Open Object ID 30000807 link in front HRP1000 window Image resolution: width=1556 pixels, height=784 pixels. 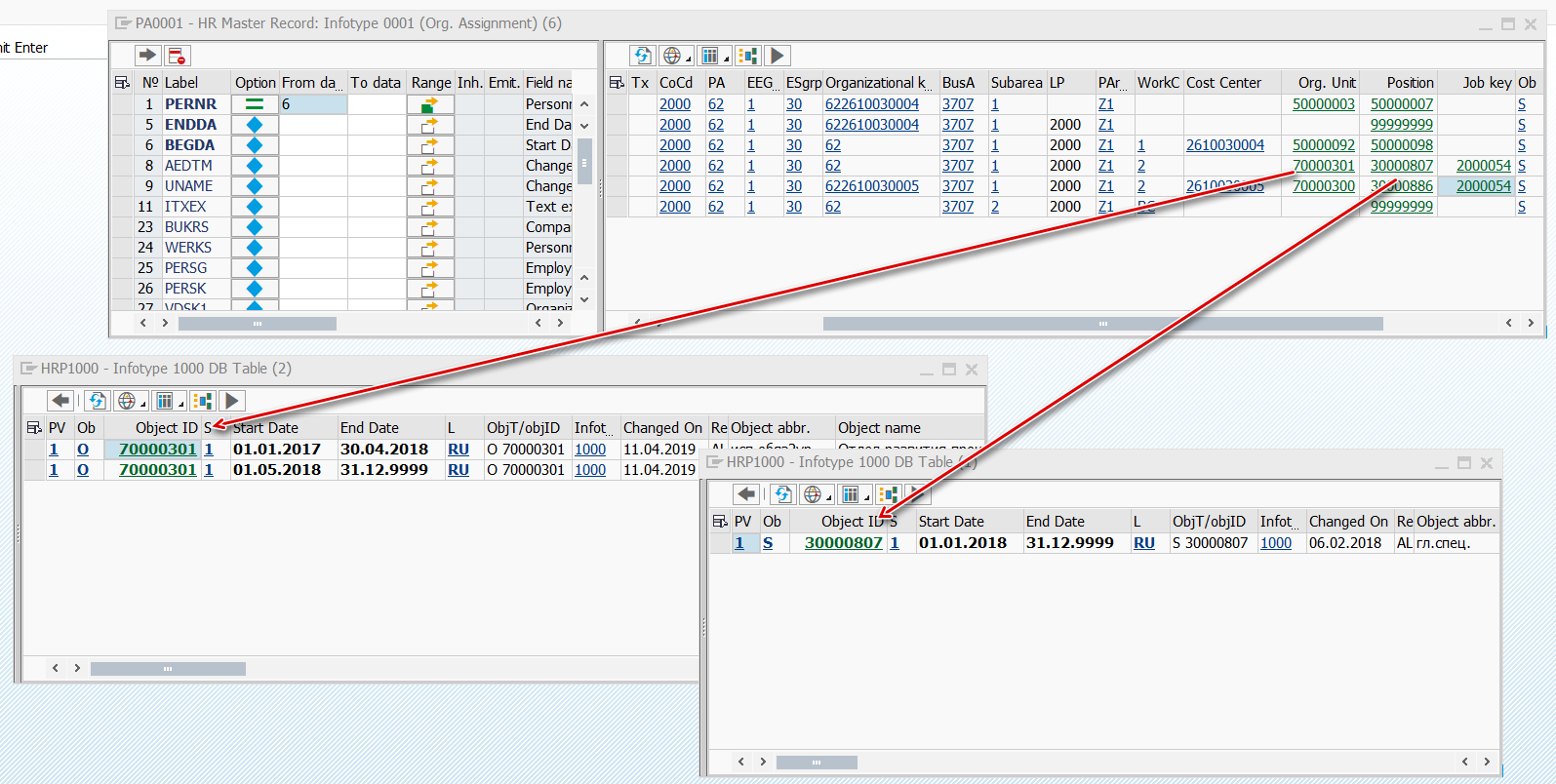tap(844, 543)
